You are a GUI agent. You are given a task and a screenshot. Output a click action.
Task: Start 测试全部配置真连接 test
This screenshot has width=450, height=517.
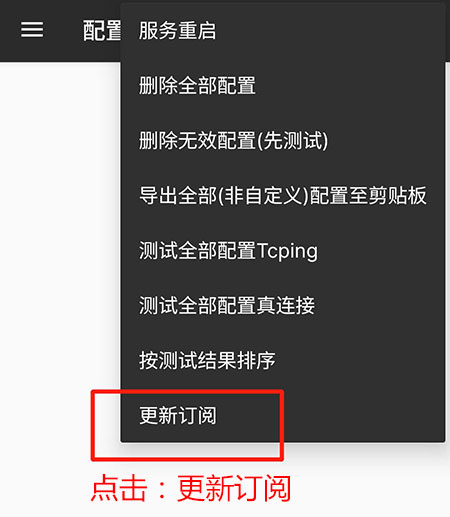coord(283,305)
